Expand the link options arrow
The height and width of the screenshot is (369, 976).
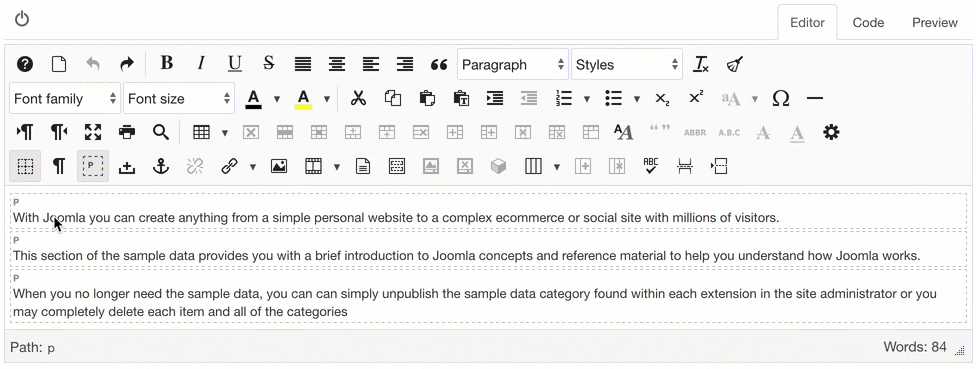pos(253,166)
